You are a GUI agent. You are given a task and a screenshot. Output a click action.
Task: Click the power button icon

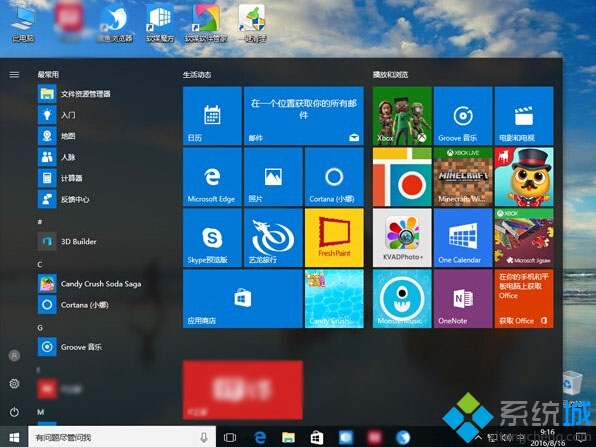(x=14, y=412)
